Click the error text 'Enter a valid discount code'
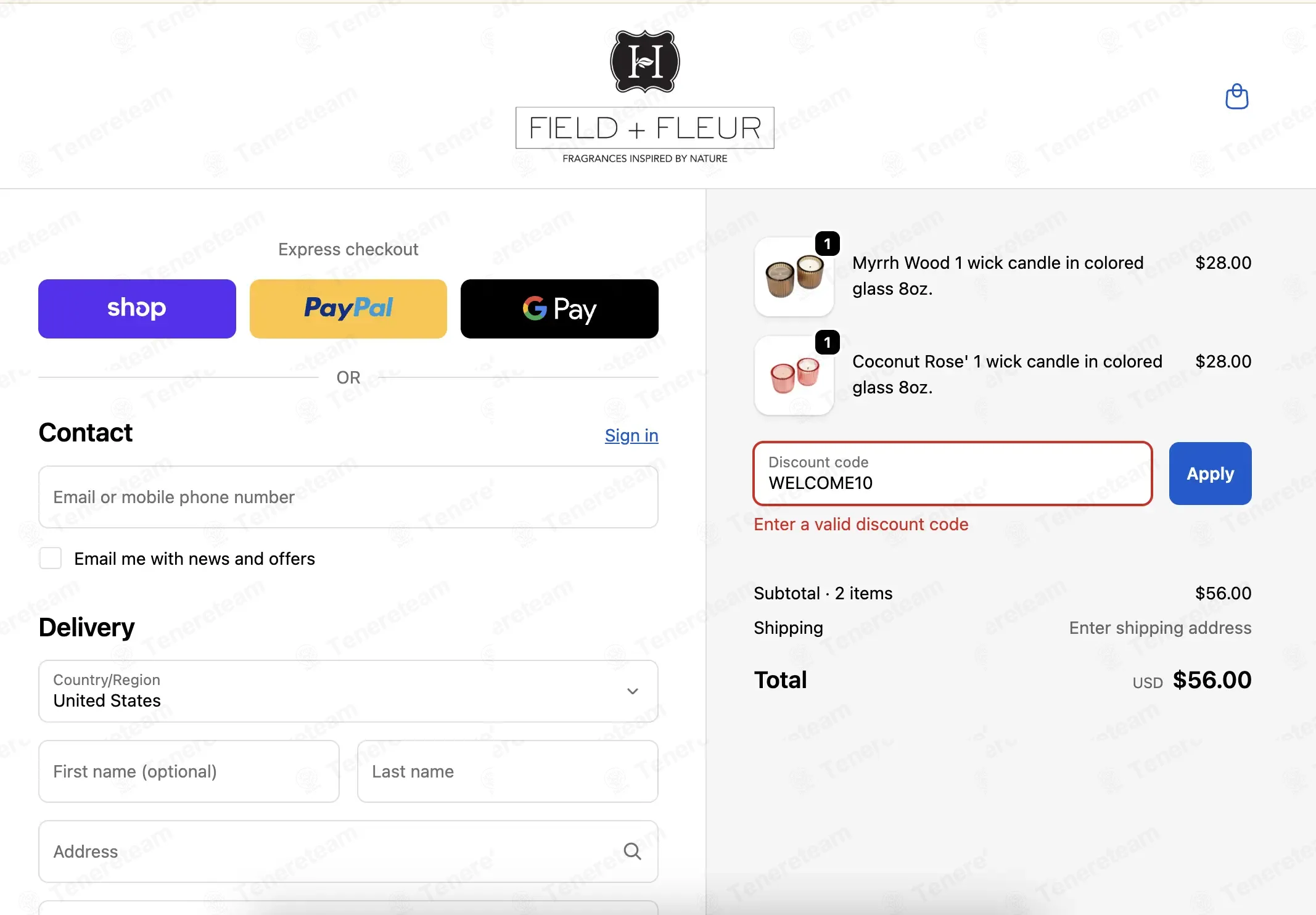 [x=861, y=524]
